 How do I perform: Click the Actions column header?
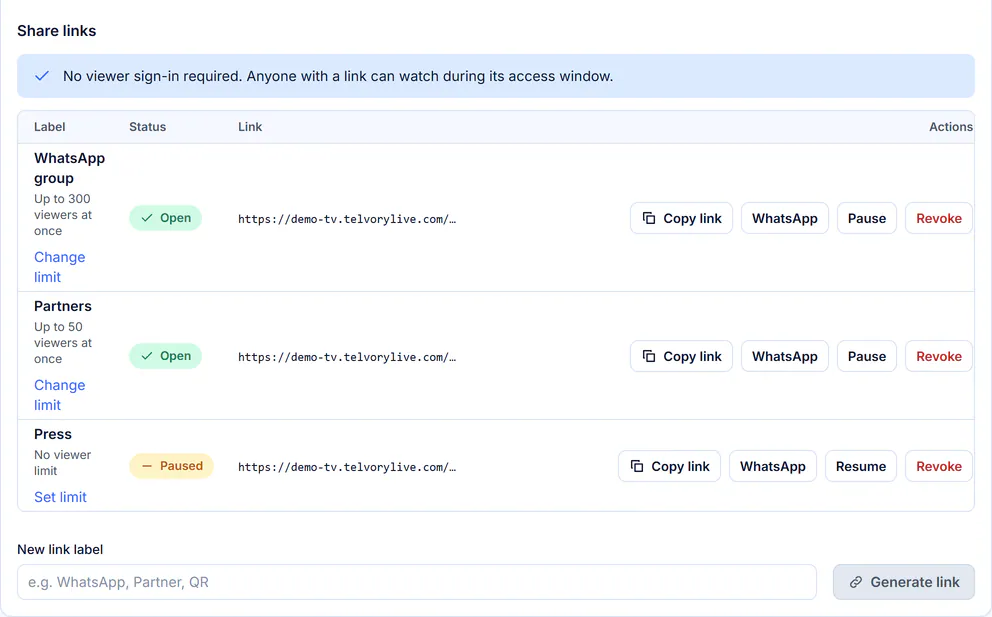pos(950,127)
